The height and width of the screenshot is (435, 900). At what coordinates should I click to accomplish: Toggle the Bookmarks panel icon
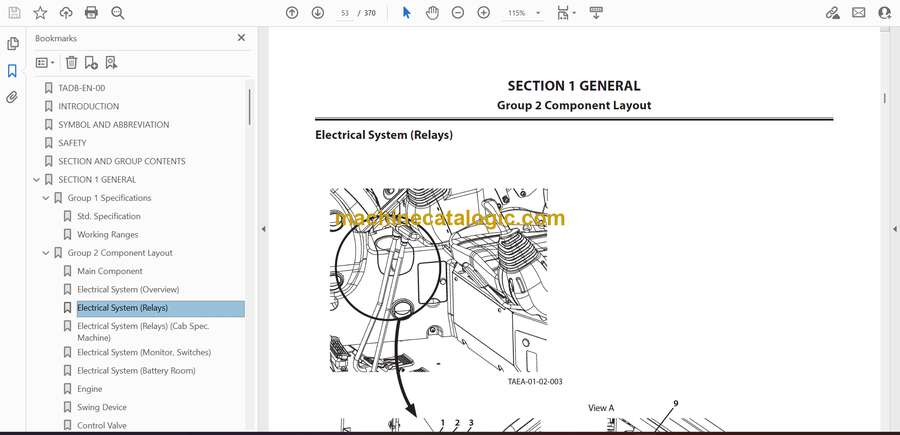[x=12, y=71]
